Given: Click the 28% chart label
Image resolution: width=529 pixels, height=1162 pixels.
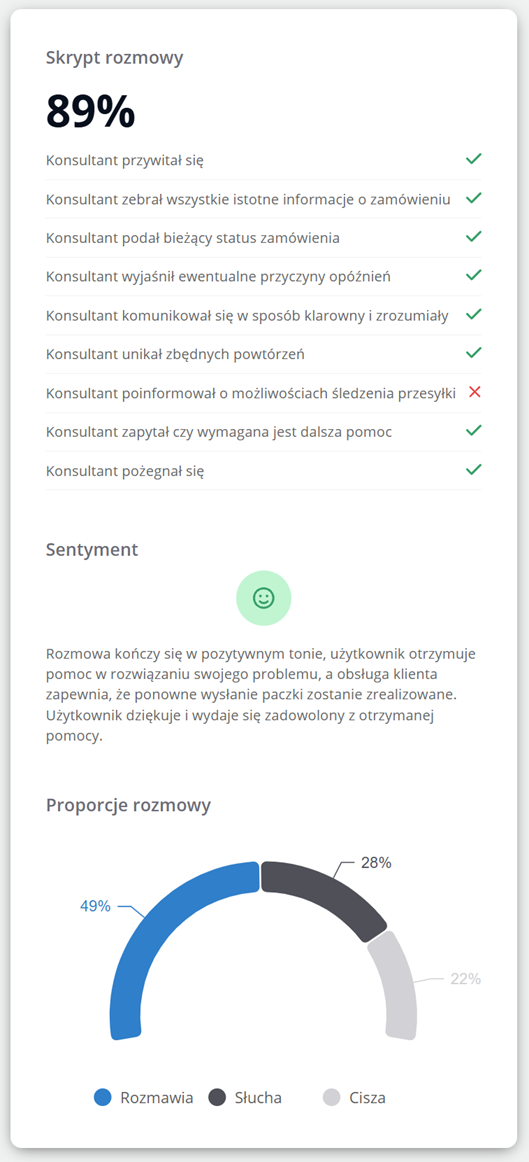Looking at the screenshot, I should click(x=376, y=863).
